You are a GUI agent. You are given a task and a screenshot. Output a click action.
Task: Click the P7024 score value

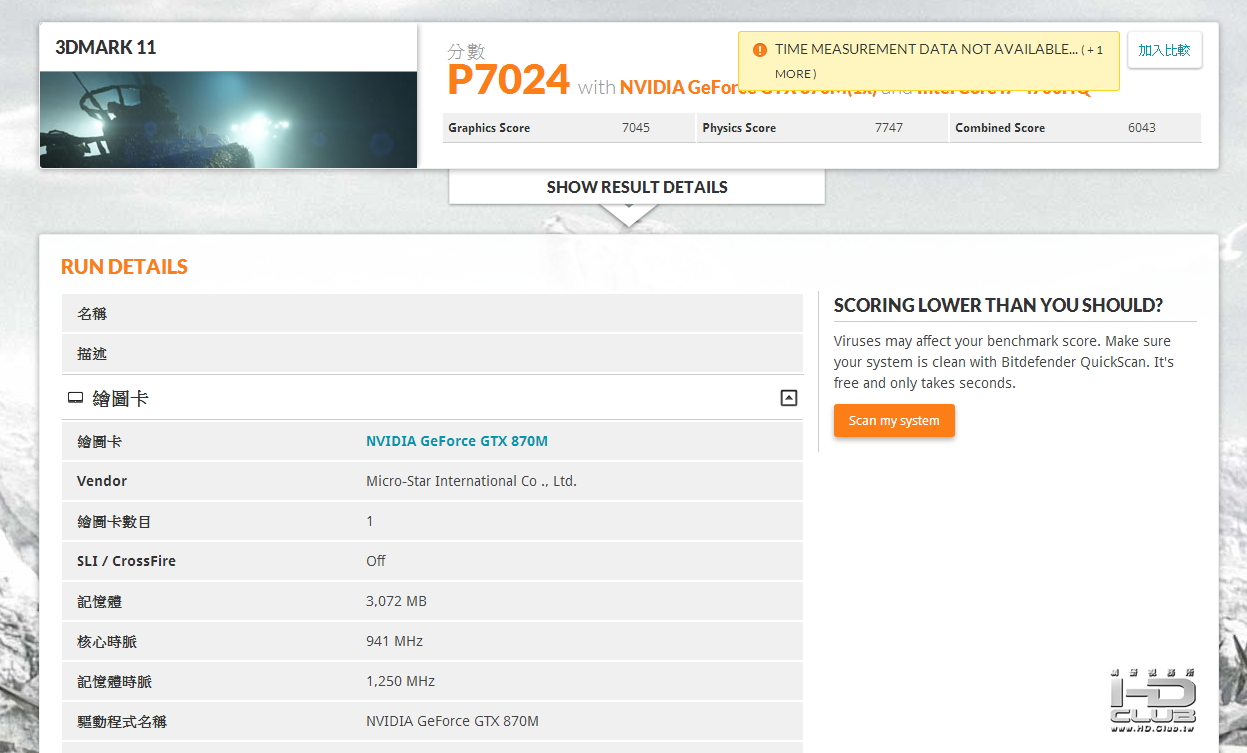point(508,80)
